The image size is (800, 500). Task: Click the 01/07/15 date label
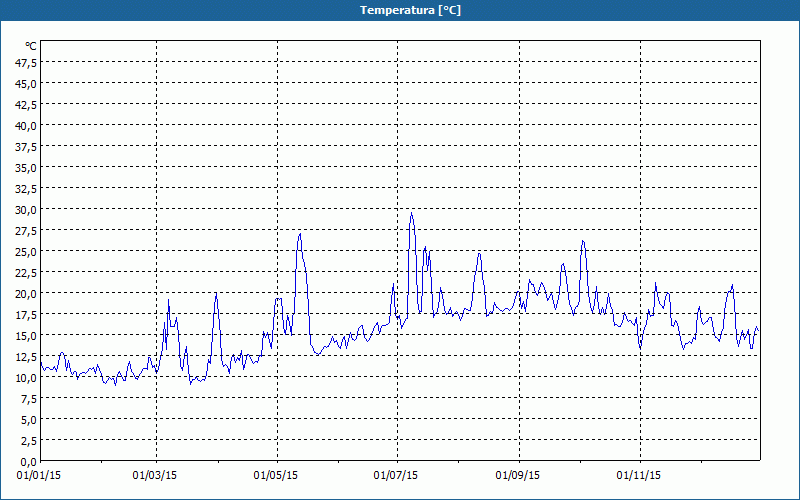point(395,476)
